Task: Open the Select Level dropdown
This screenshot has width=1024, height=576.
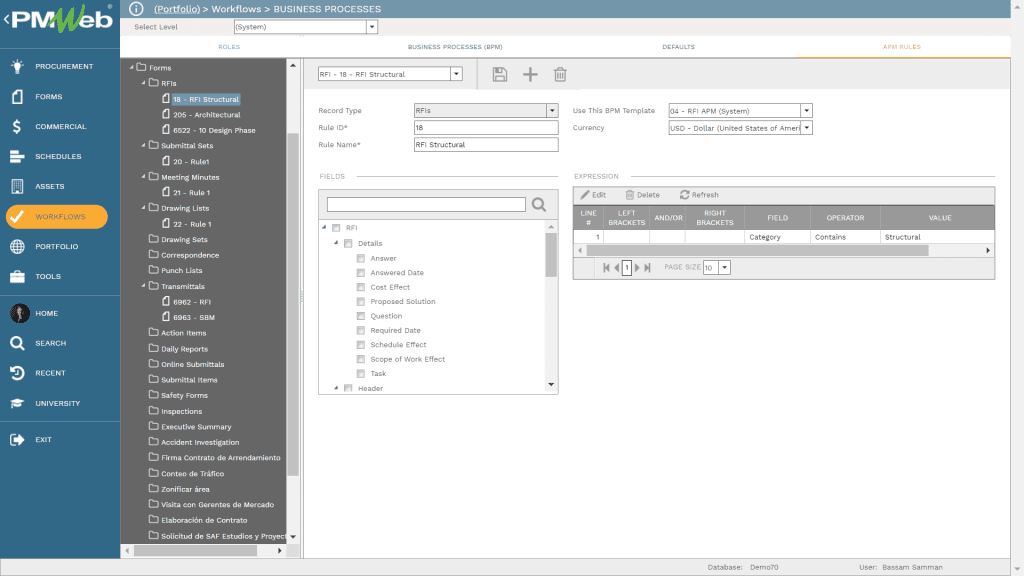Action: click(x=372, y=27)
